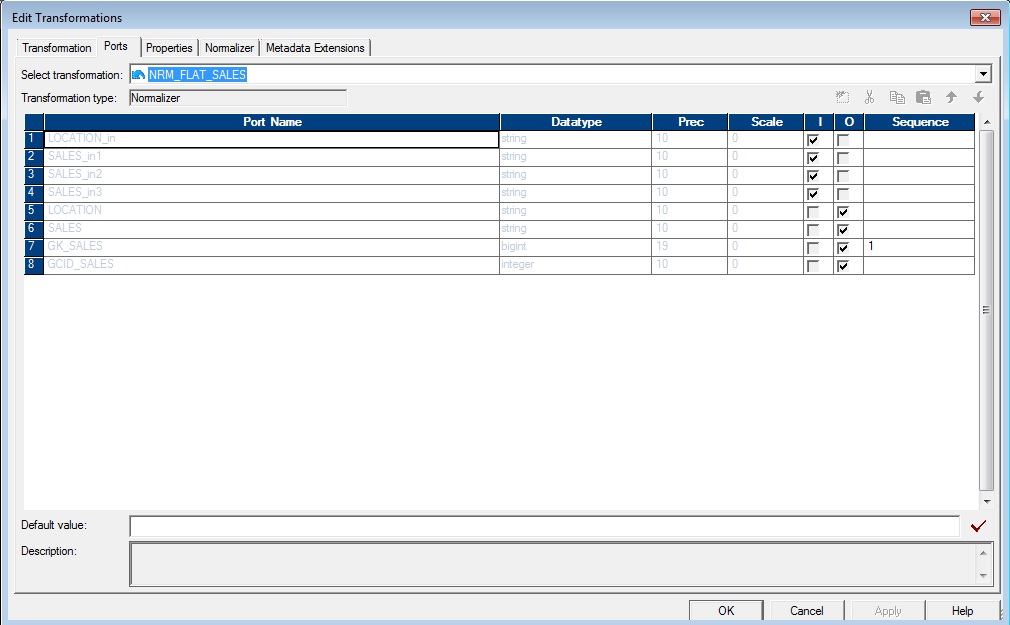Open the Metadata Extensions tab
The height and width of the screenshot is (625, 1010).
(x=315, y=47)
